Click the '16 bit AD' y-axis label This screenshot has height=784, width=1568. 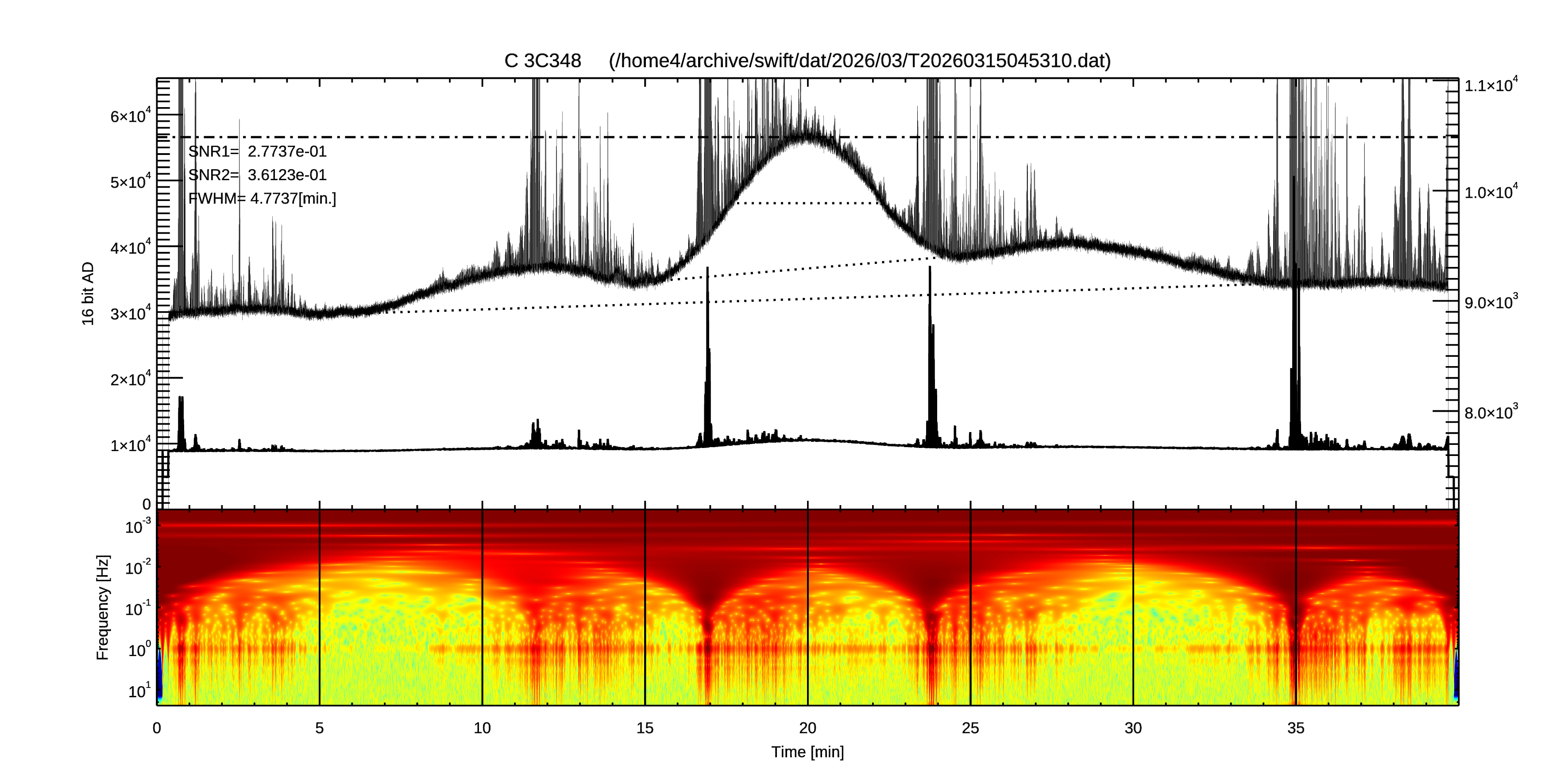(88, 294)
